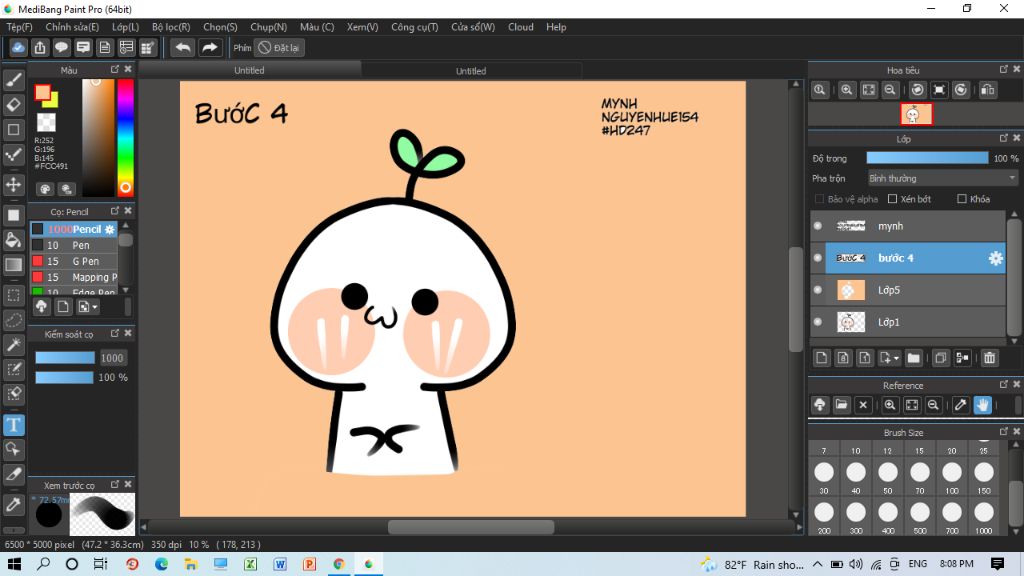Open the Pha trộn blend mode dropdown
Viewport: 1024px width, 576px height.
click(942, 178)
